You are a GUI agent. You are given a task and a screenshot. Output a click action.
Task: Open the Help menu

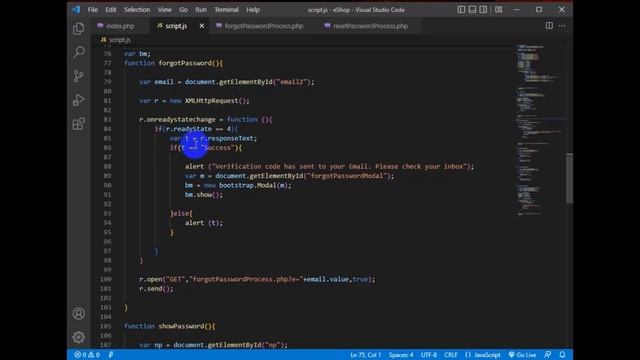pyautogui.click(x=253, y=9)
